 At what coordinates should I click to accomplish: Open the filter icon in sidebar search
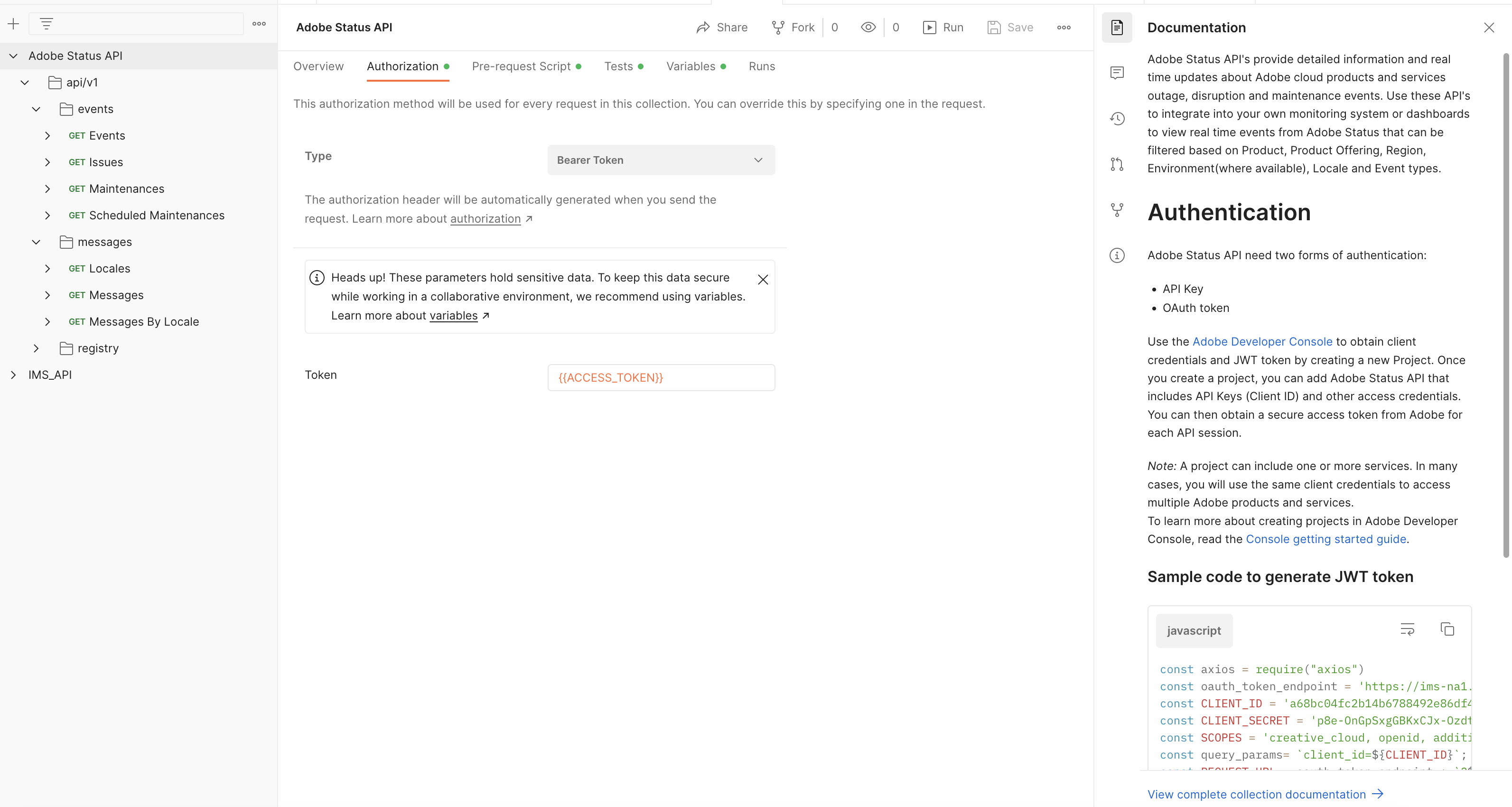47,23
